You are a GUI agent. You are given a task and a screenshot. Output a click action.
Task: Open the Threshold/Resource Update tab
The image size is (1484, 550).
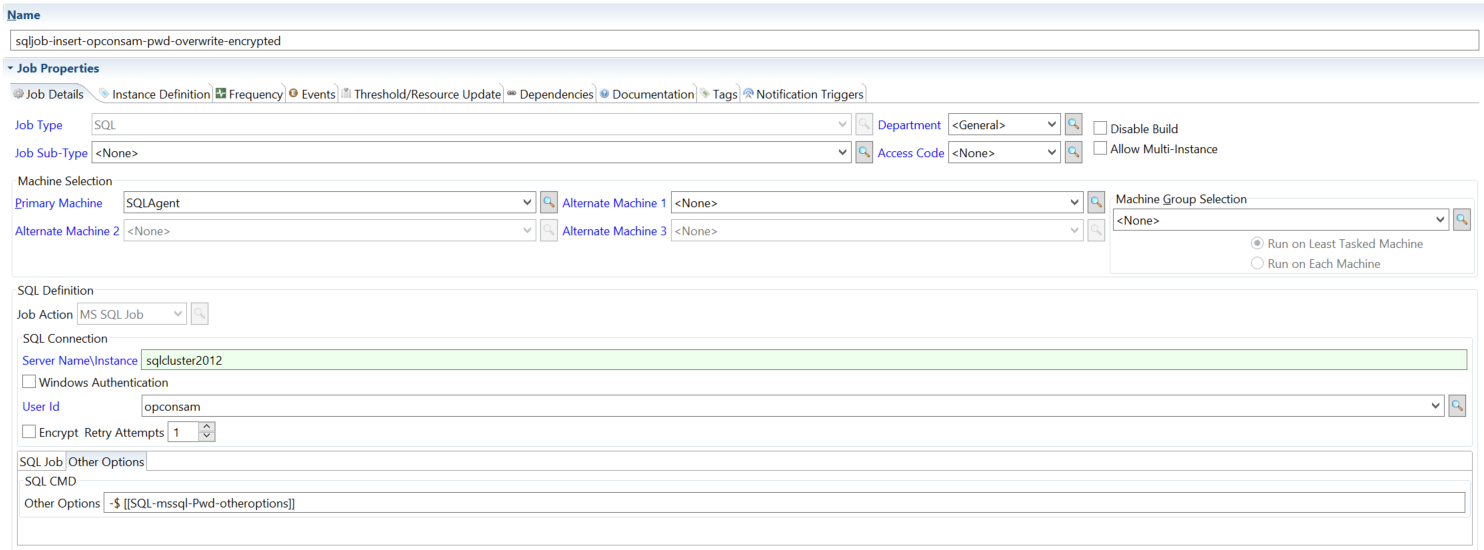tap(421, 94)
